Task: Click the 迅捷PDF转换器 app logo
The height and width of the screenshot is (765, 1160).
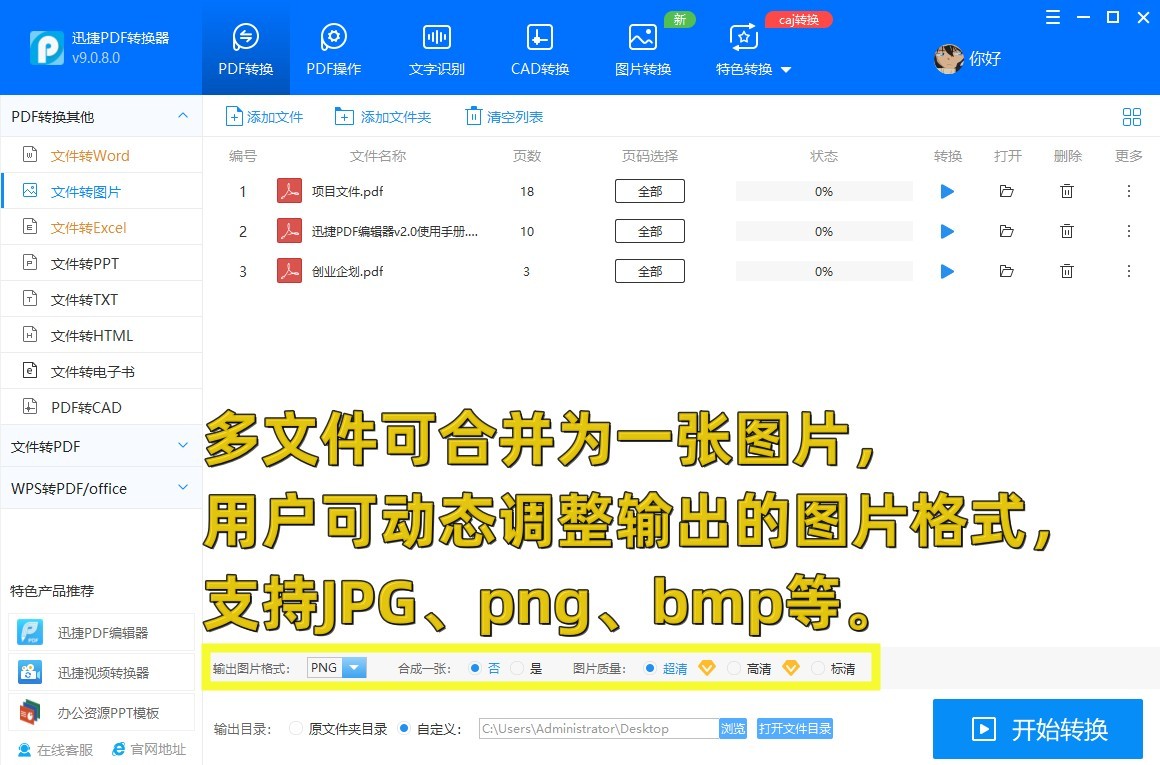Action: [x=47, y=48]
